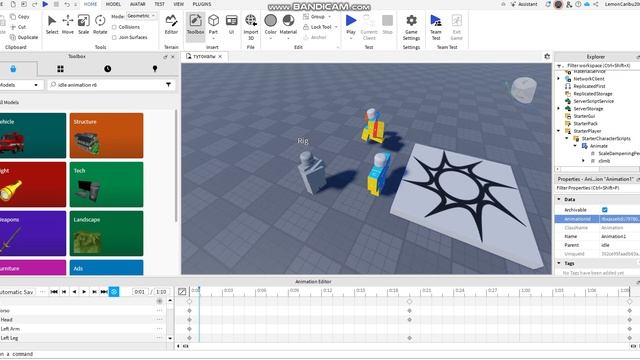The height and width of the screenshot is (360, 640).
Task: Open the Lock Tool dropdown
Action: [320, 27]
